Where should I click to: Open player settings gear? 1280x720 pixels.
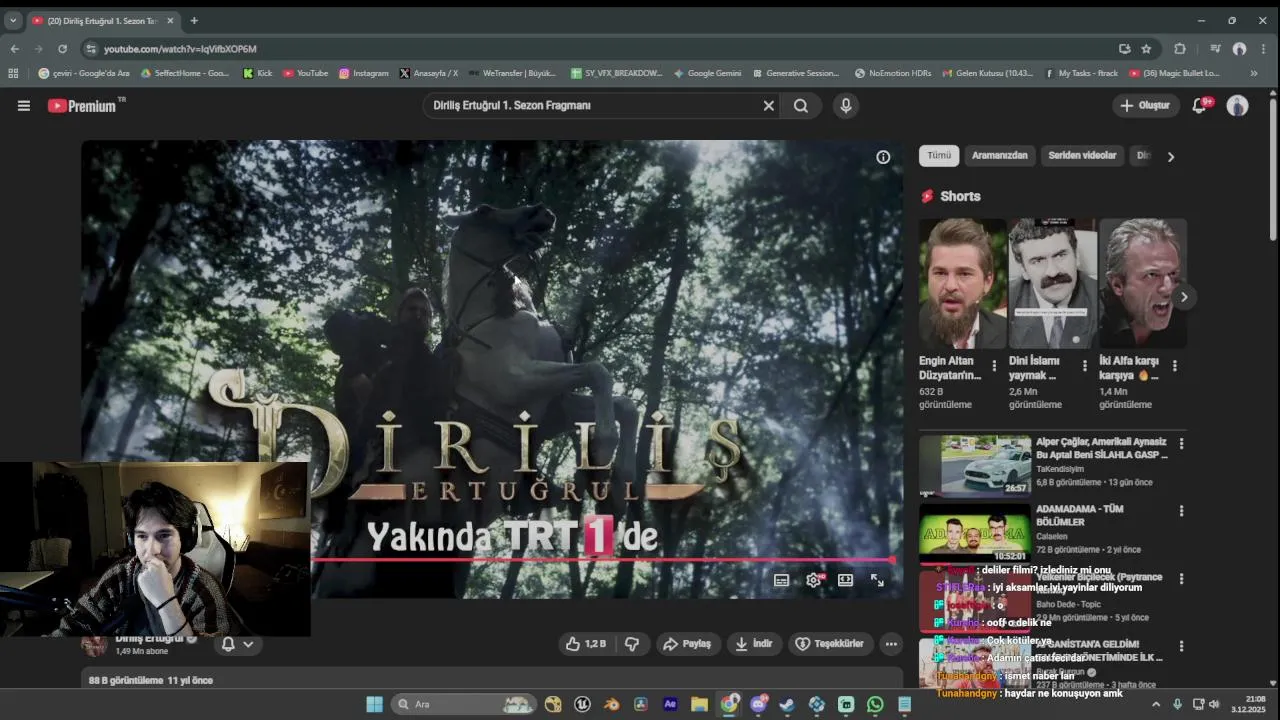tap(814, 580)
